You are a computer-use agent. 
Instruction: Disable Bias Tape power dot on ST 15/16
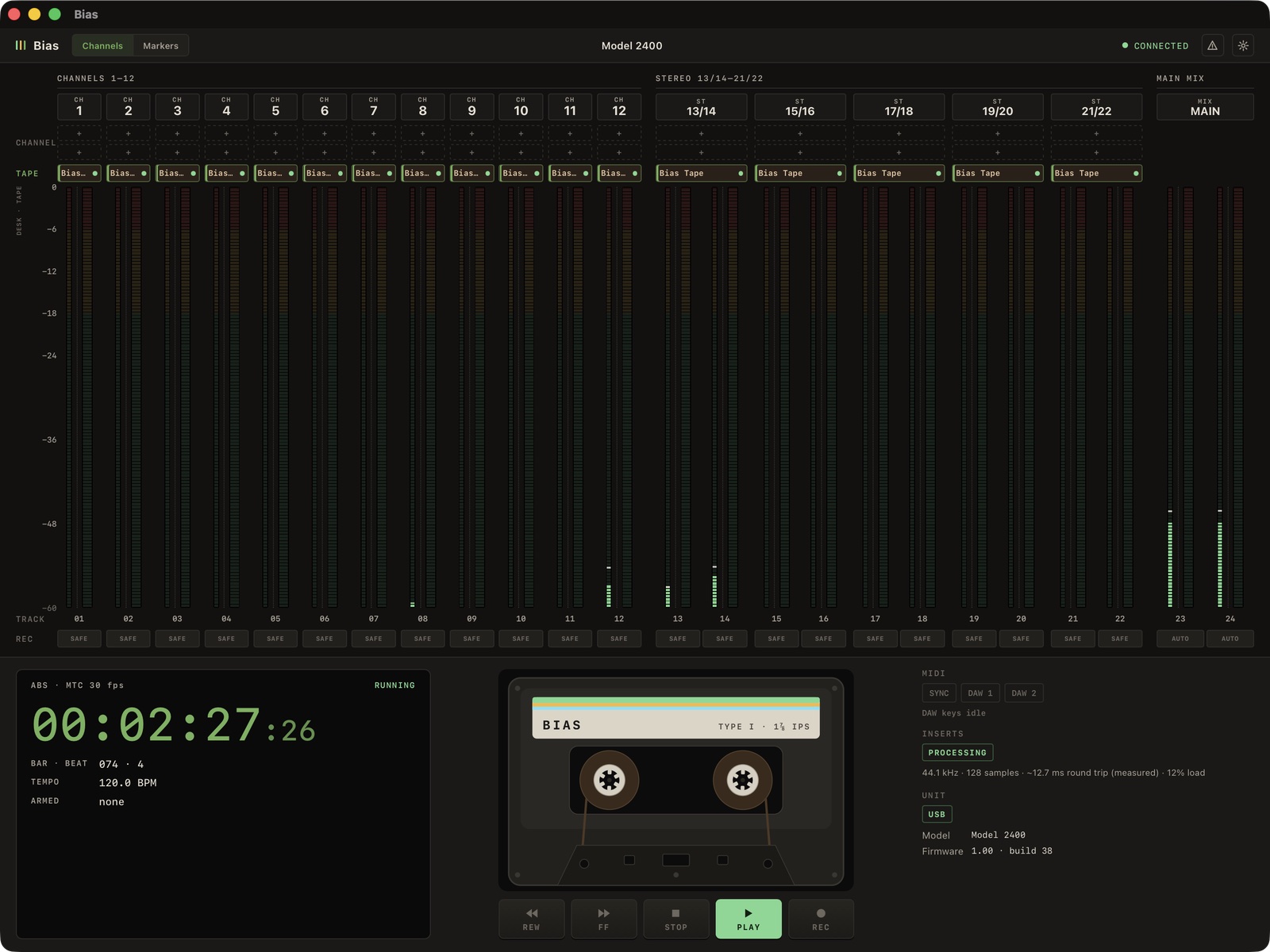click(839, 173)
